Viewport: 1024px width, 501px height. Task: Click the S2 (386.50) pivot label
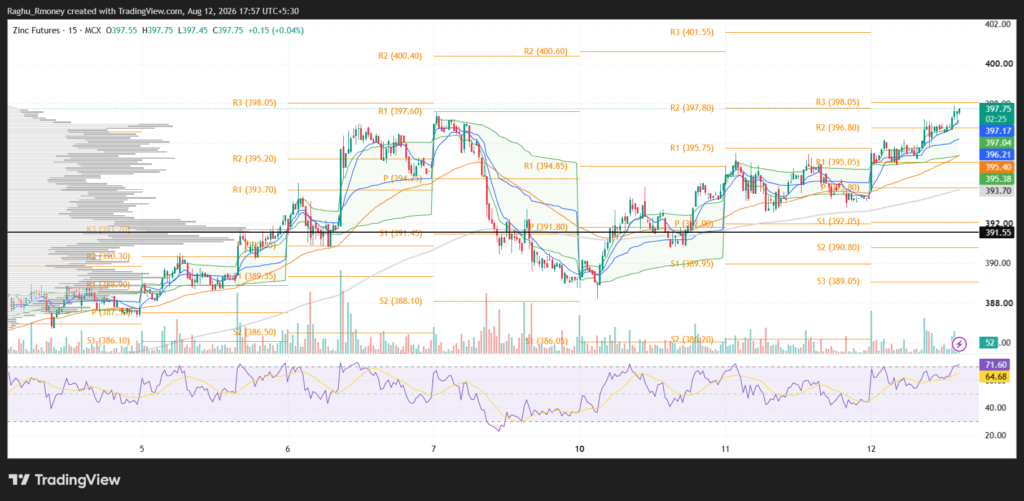click(255, 332)
